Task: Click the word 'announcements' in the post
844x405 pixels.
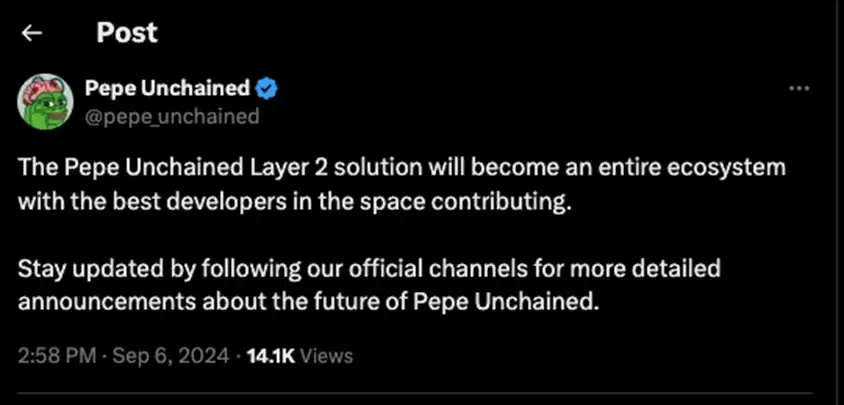Action: coord(92,298)
